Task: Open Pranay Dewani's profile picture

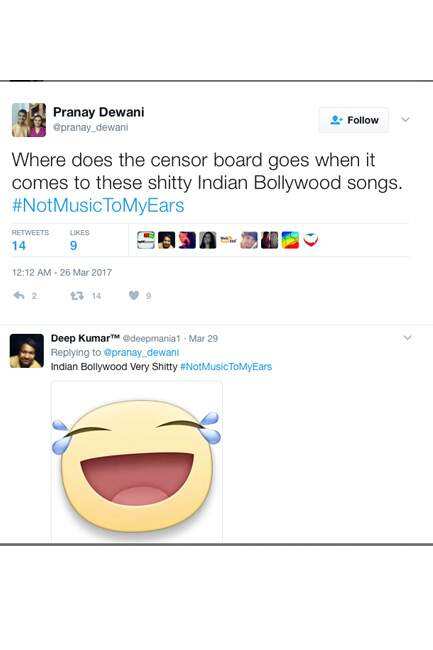Action: 29,120
